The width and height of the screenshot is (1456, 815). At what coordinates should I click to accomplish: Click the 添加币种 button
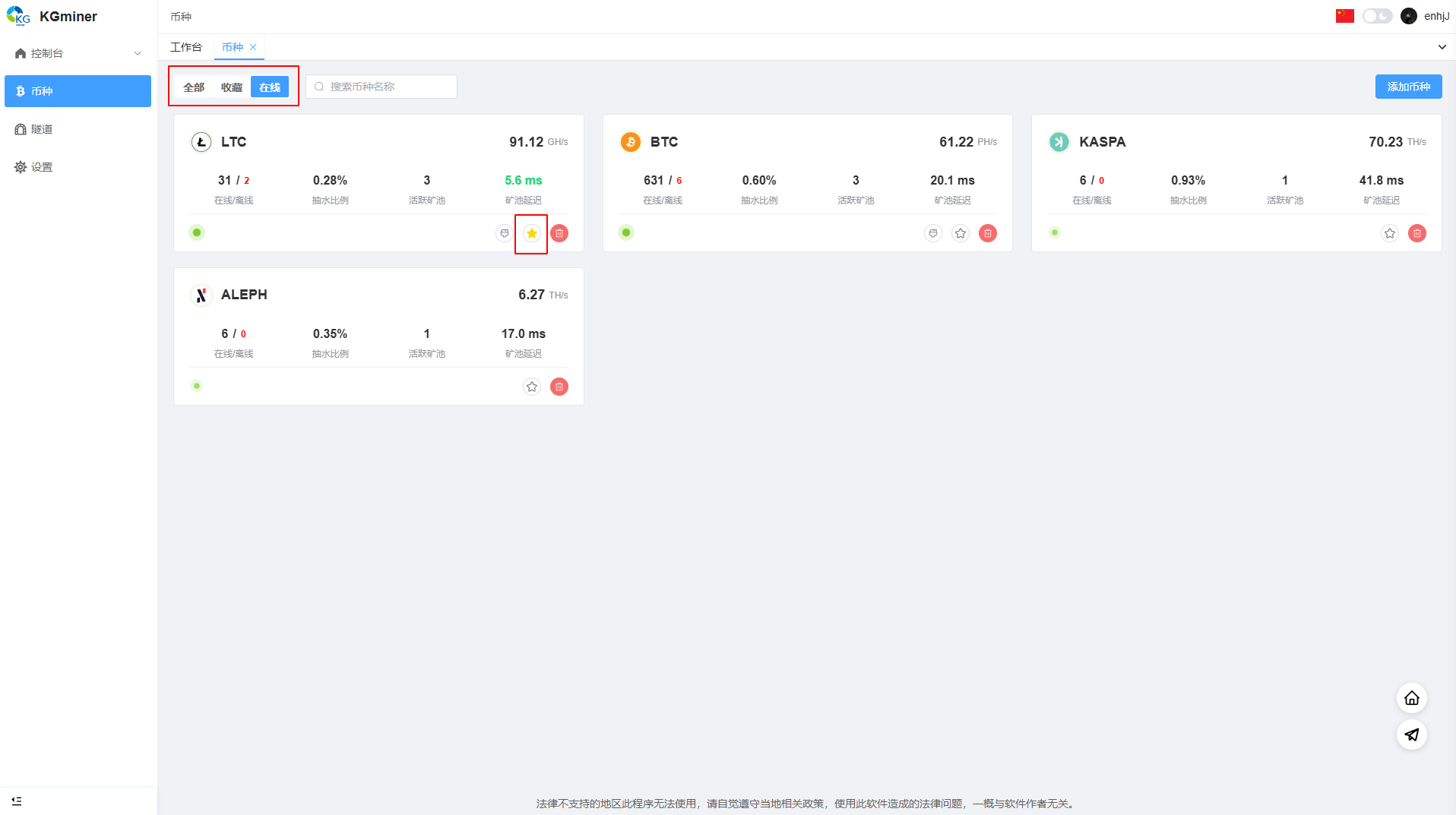click(x=1407, y=87)
